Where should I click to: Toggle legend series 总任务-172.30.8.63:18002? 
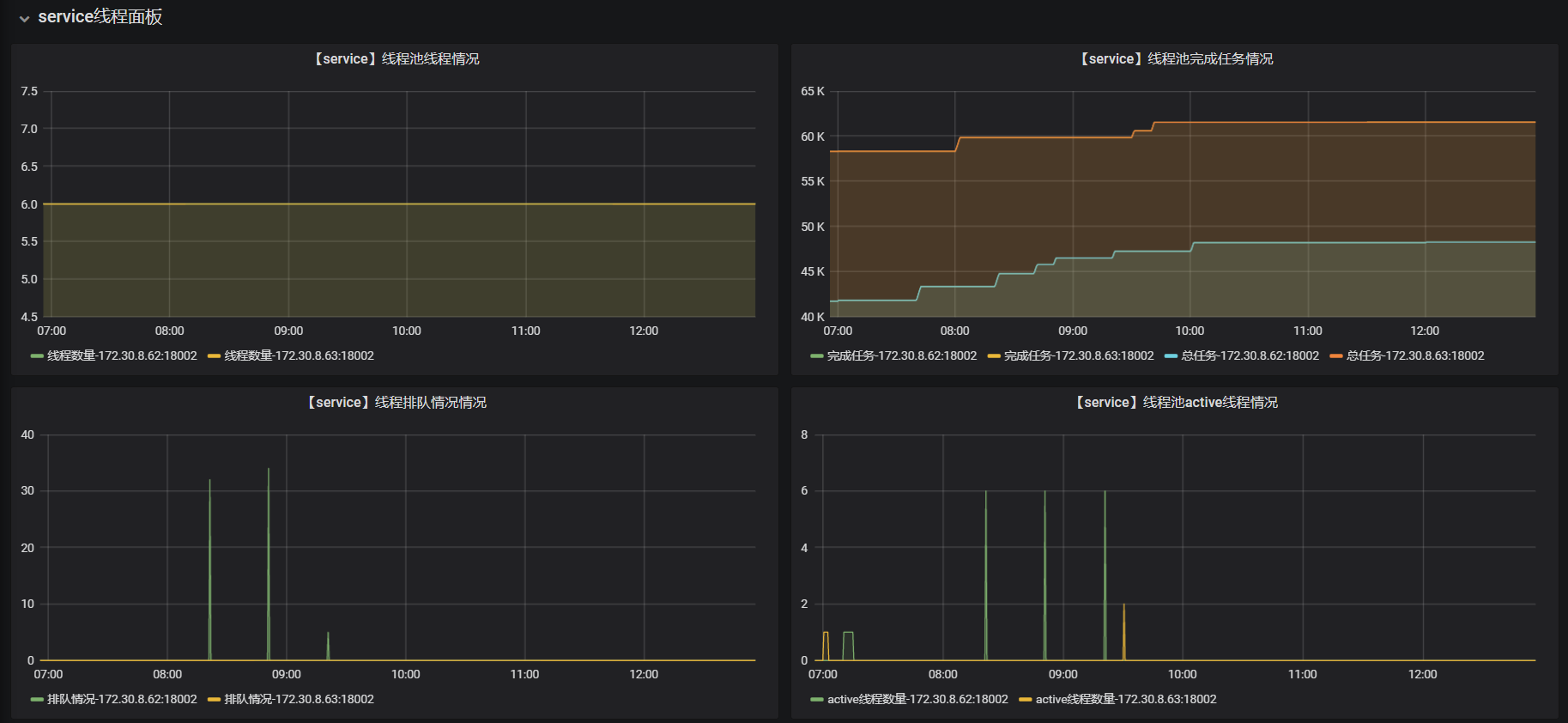pos(1415,355)
